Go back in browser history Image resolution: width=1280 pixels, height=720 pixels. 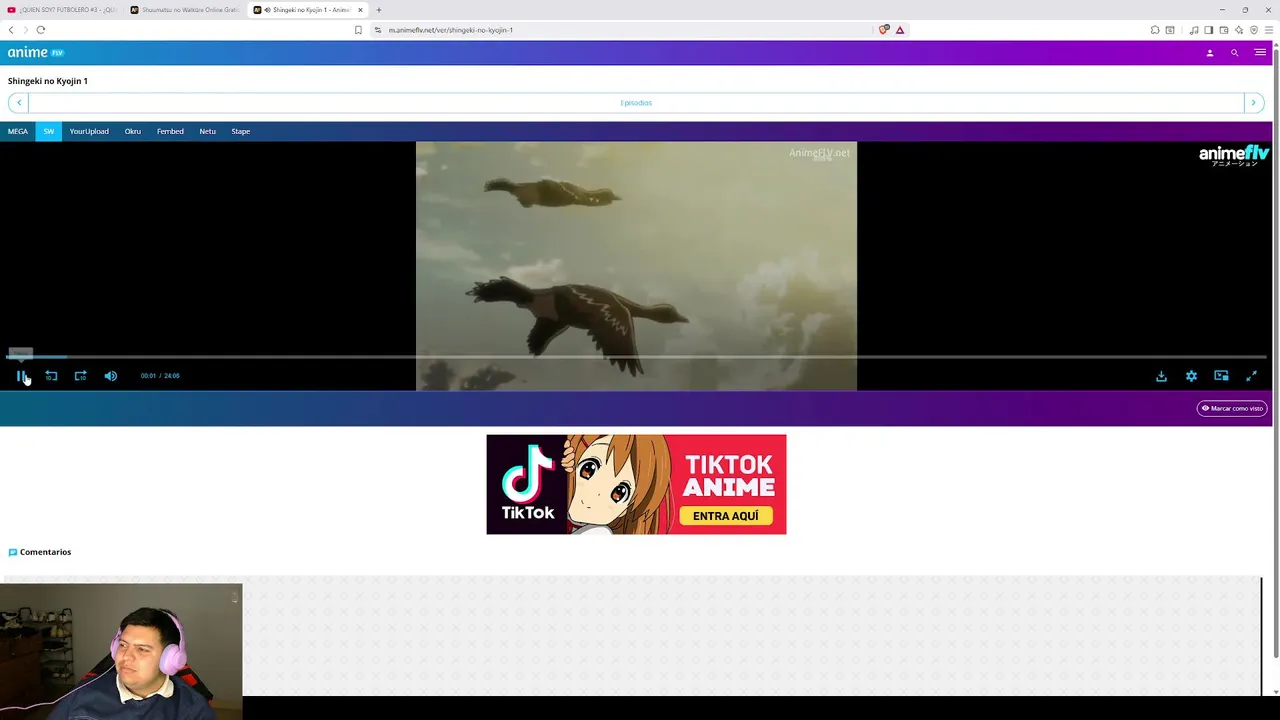click(x=11, y=30)
